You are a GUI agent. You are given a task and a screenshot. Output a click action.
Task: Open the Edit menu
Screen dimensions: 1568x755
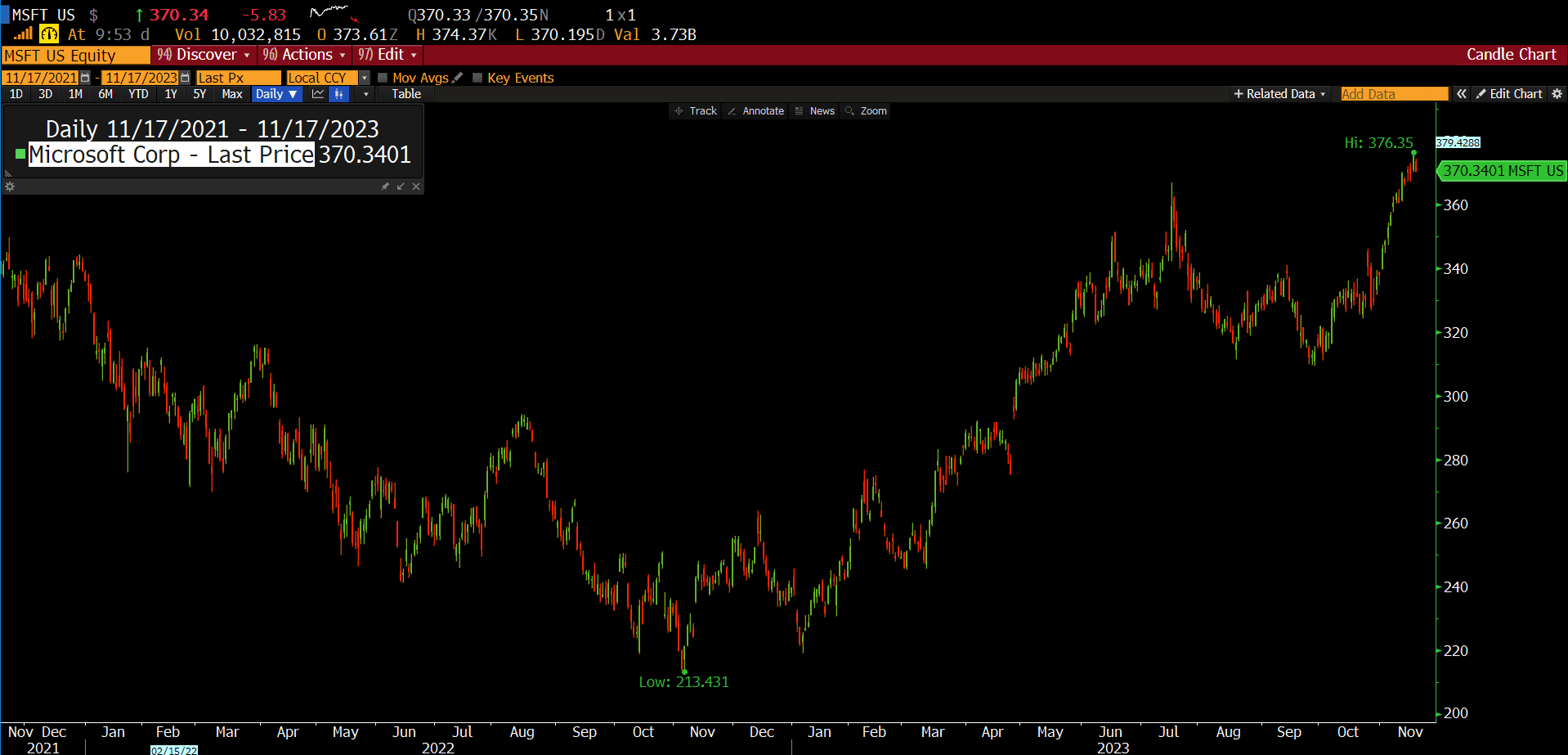pyautogui.click(x=388, y=55)
